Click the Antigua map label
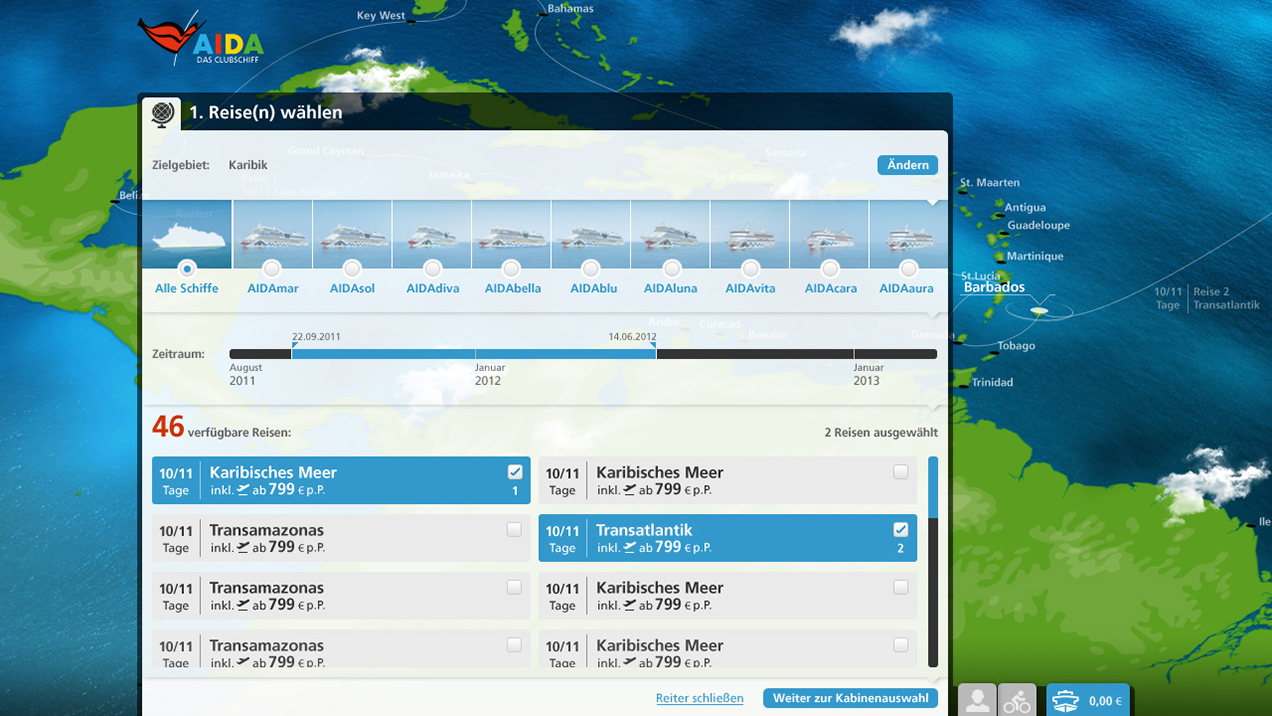Viewport: 1272px width, 716px height. 1025,208
